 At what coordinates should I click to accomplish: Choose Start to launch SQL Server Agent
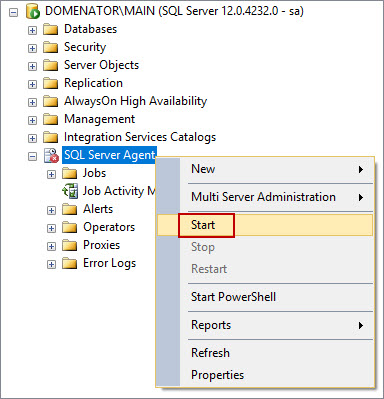coord(265,225)
